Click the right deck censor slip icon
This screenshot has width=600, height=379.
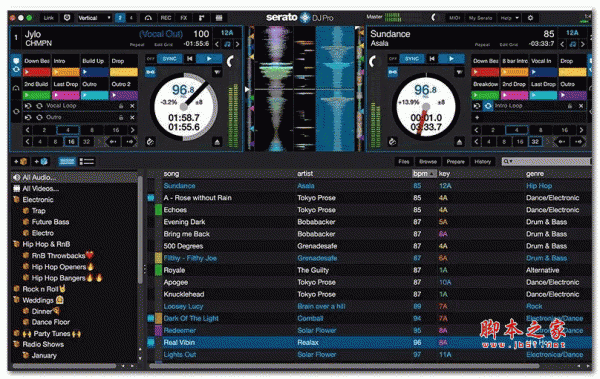click(392, 142)
